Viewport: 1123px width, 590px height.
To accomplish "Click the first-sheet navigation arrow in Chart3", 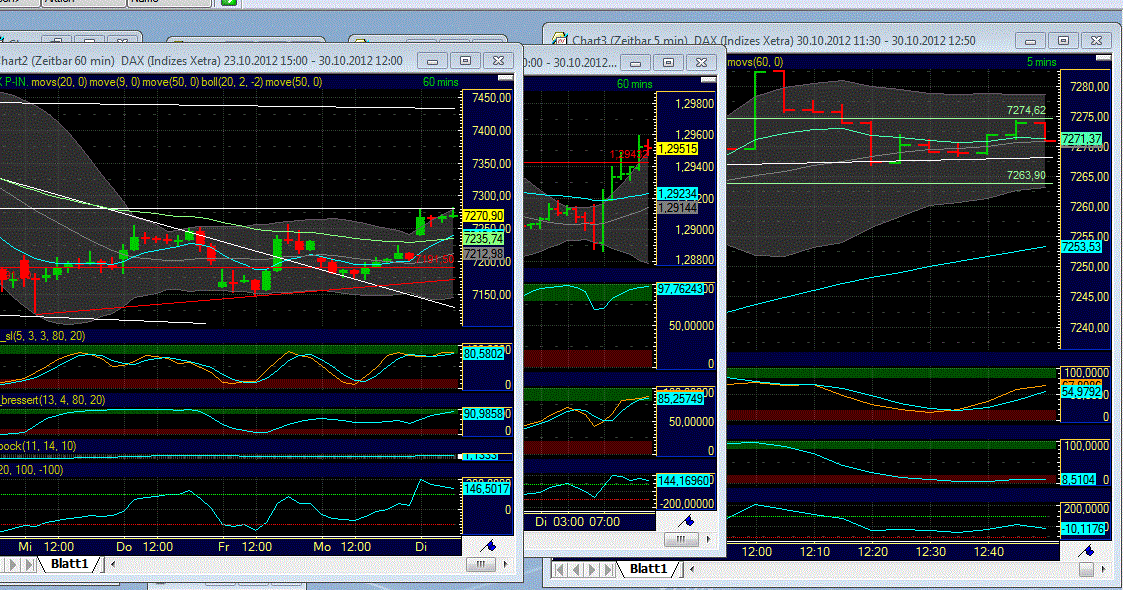I will 558,570.
